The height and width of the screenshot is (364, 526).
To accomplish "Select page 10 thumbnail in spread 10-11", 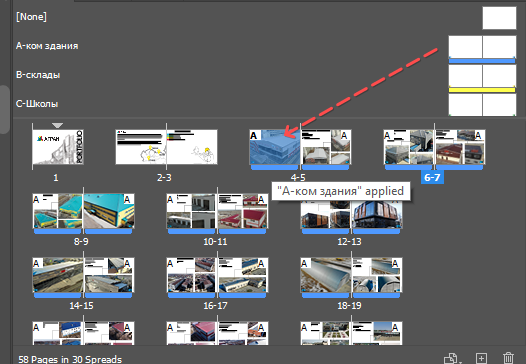I will pyautogui.click(x=192, y=211).
